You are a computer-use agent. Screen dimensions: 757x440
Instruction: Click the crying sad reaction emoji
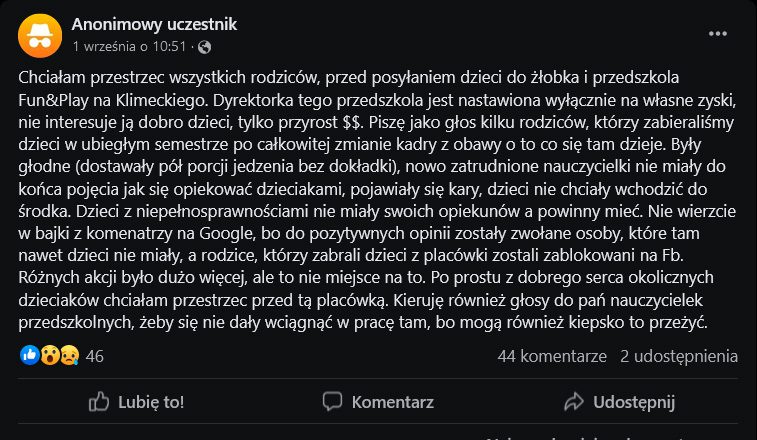66,356
